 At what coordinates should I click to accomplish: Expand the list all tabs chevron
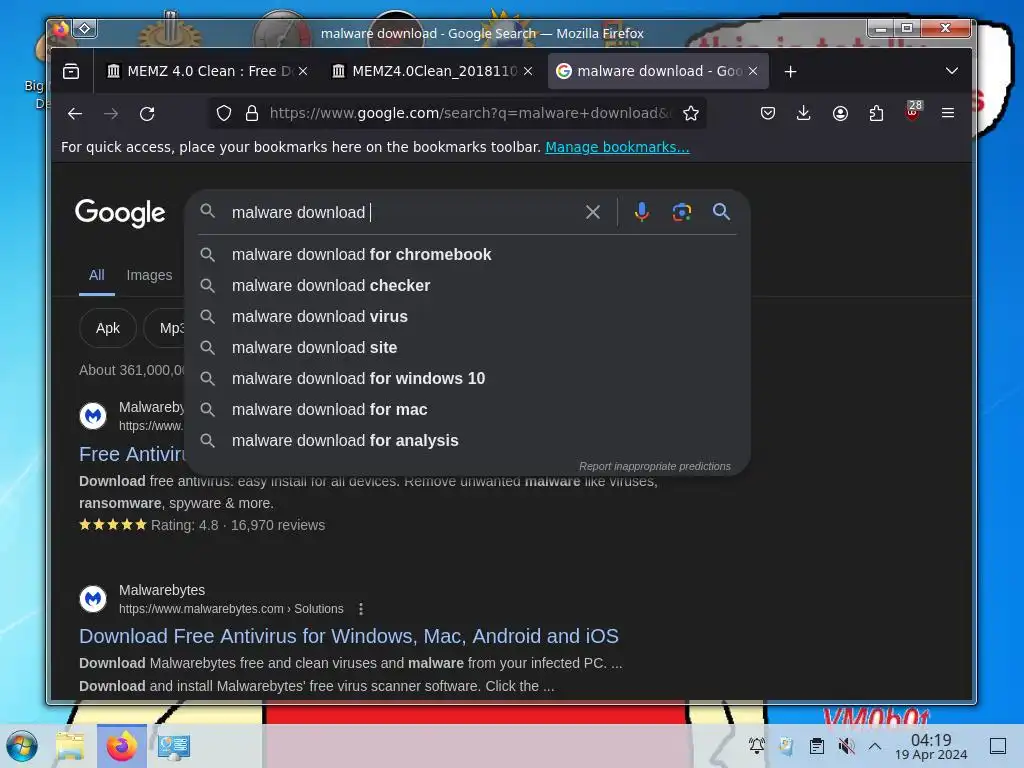coord(952,71)
